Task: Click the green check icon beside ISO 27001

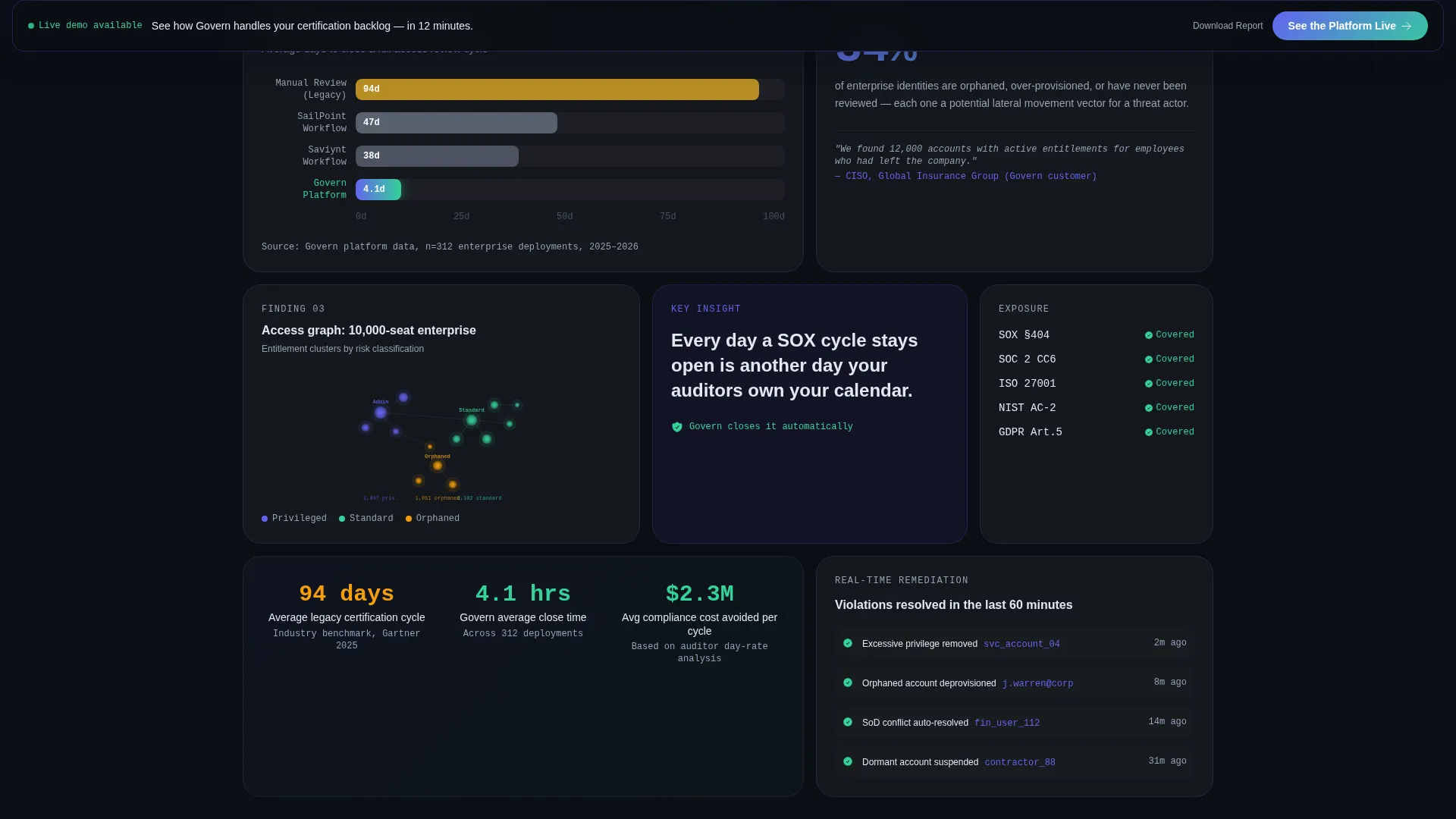Action: tap(1149, 384)
